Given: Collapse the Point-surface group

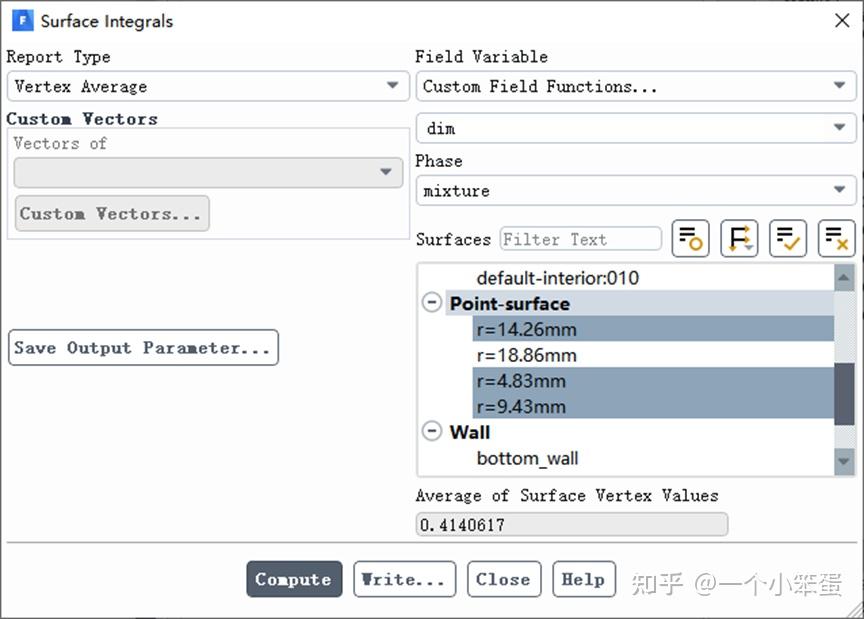Looking at the screenshot, I should click(x=432, y=303).
